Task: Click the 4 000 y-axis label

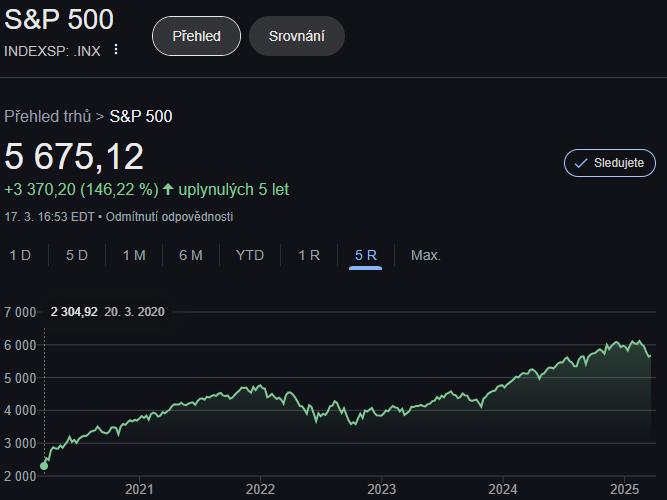Action: (x=20, y=411)
